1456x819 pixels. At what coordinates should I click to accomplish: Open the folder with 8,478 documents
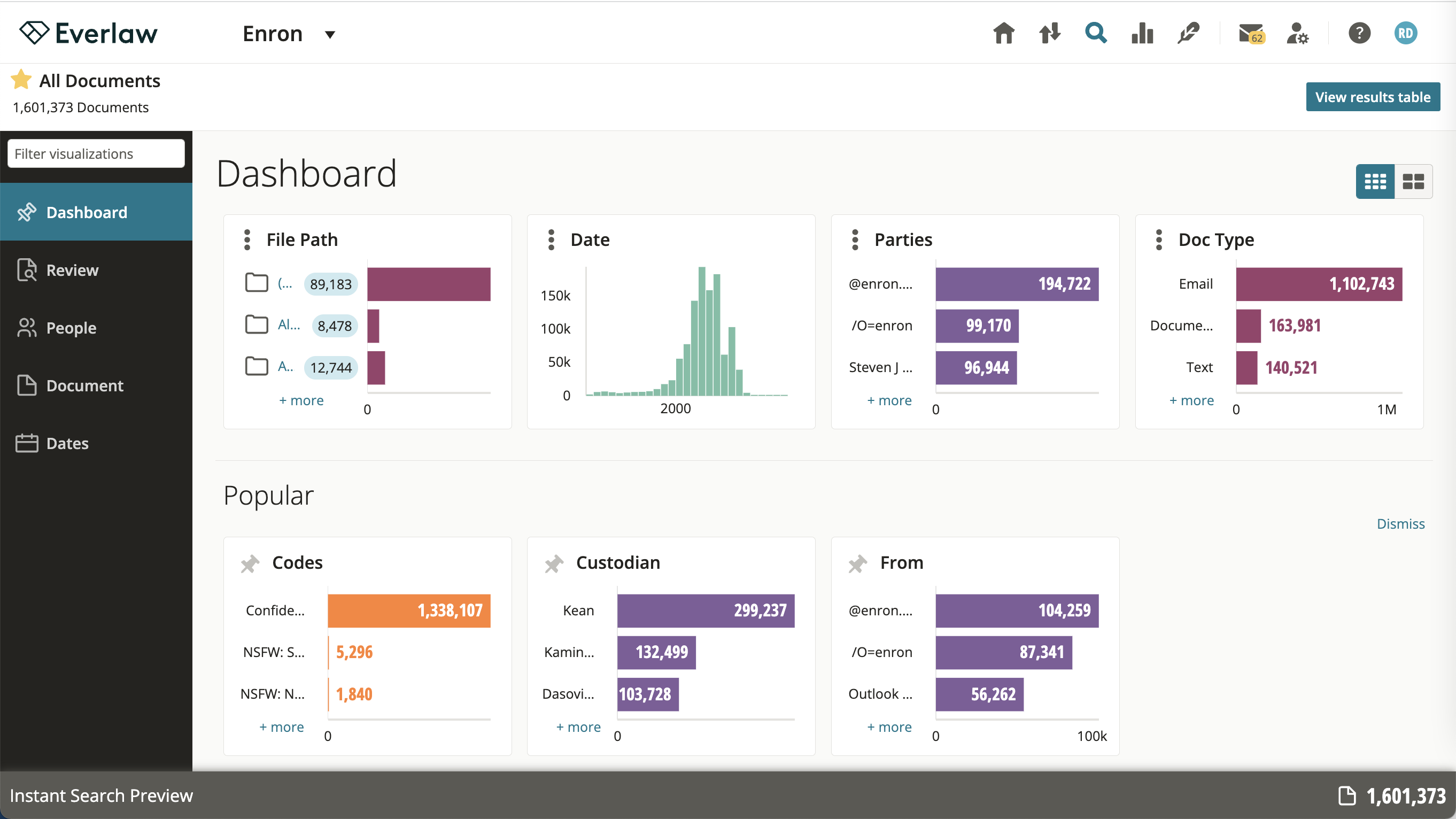point(257,324)
